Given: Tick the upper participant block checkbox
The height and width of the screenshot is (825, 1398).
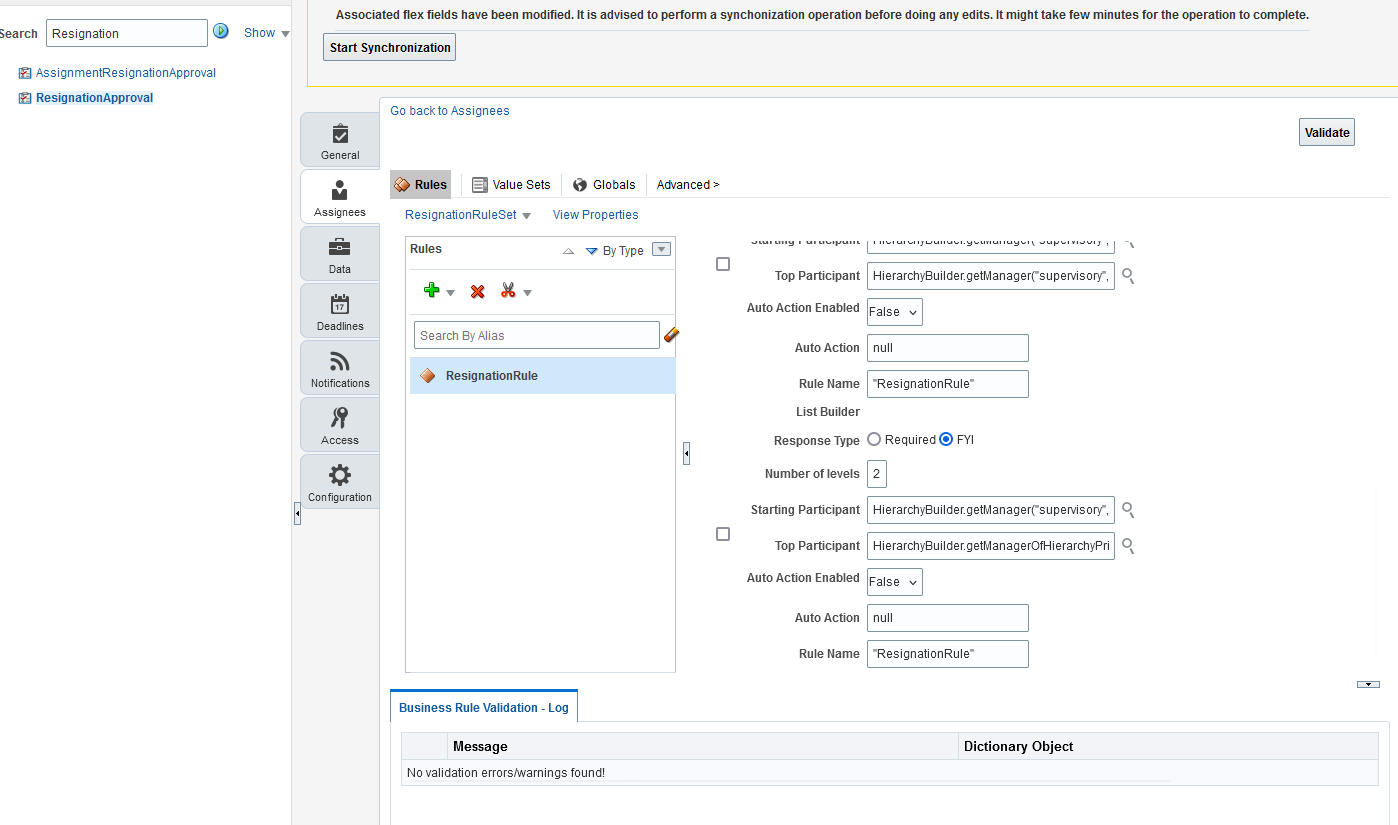Looking at the screenshot, I should [x=723, y=264].
